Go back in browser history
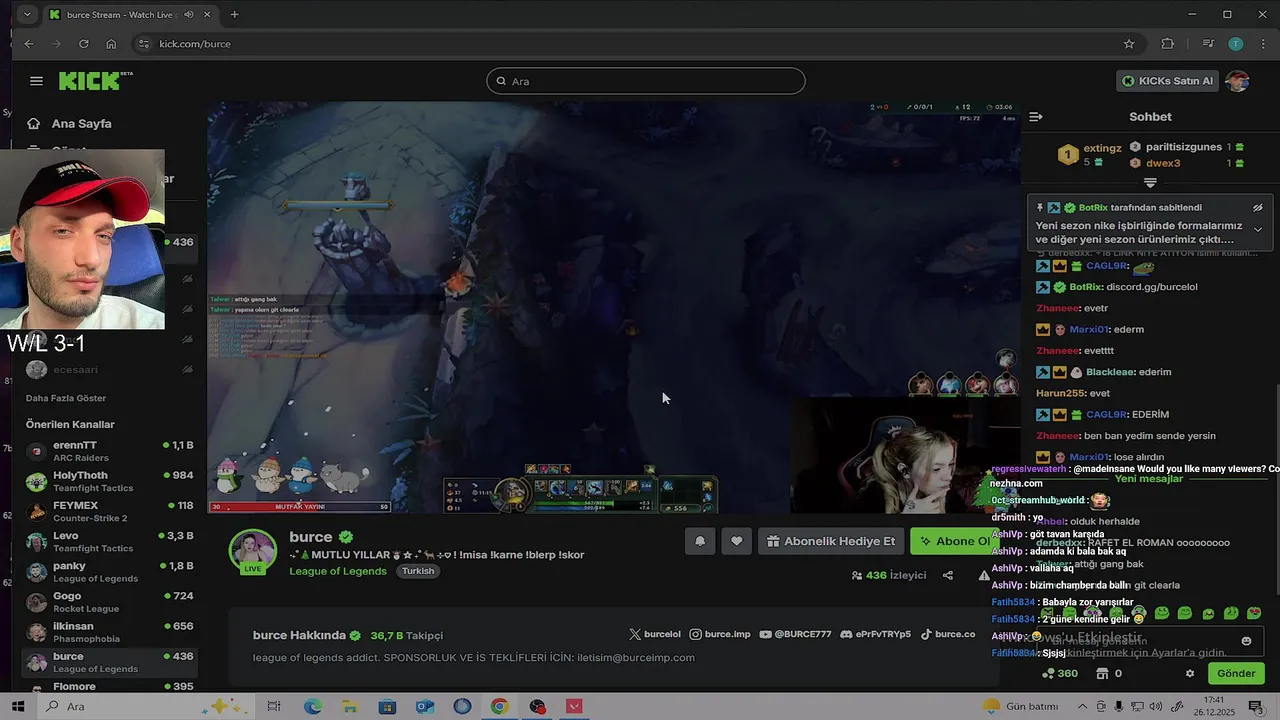This screenshot has width=1280, height=720. click(x=29, y=44)
